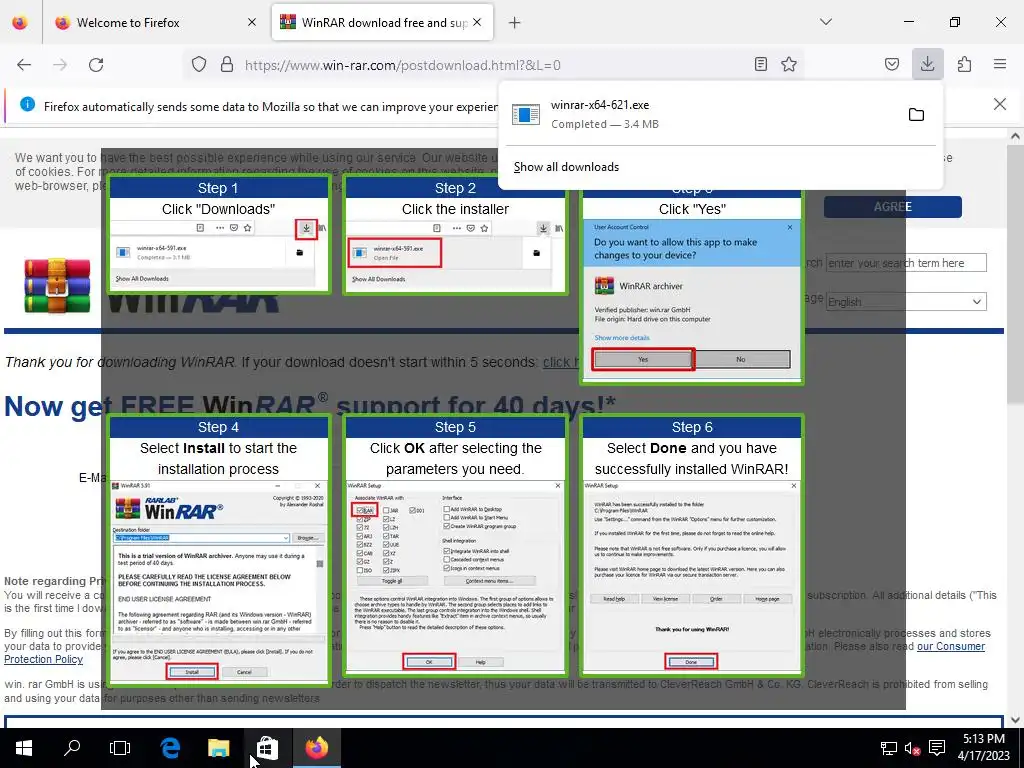
Task: Go back to the previous page
Action: point(24,65)
